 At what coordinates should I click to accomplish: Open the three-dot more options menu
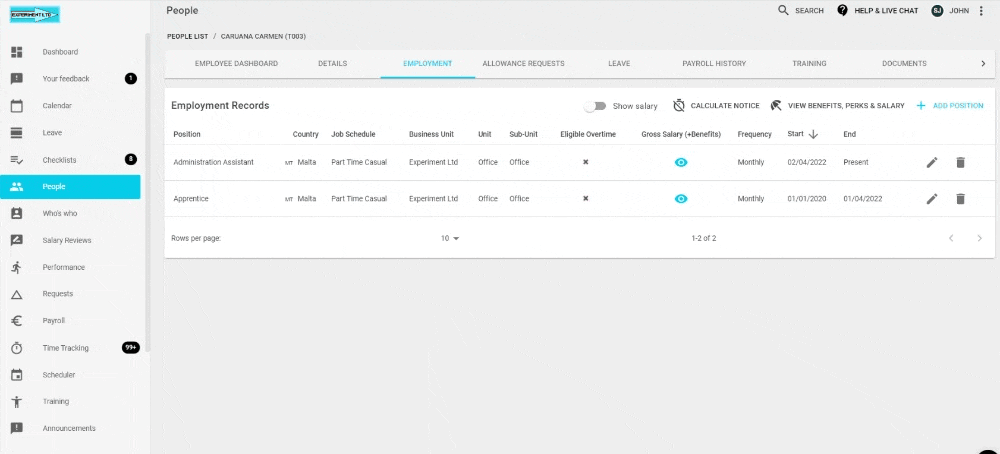tap(981, 11)
